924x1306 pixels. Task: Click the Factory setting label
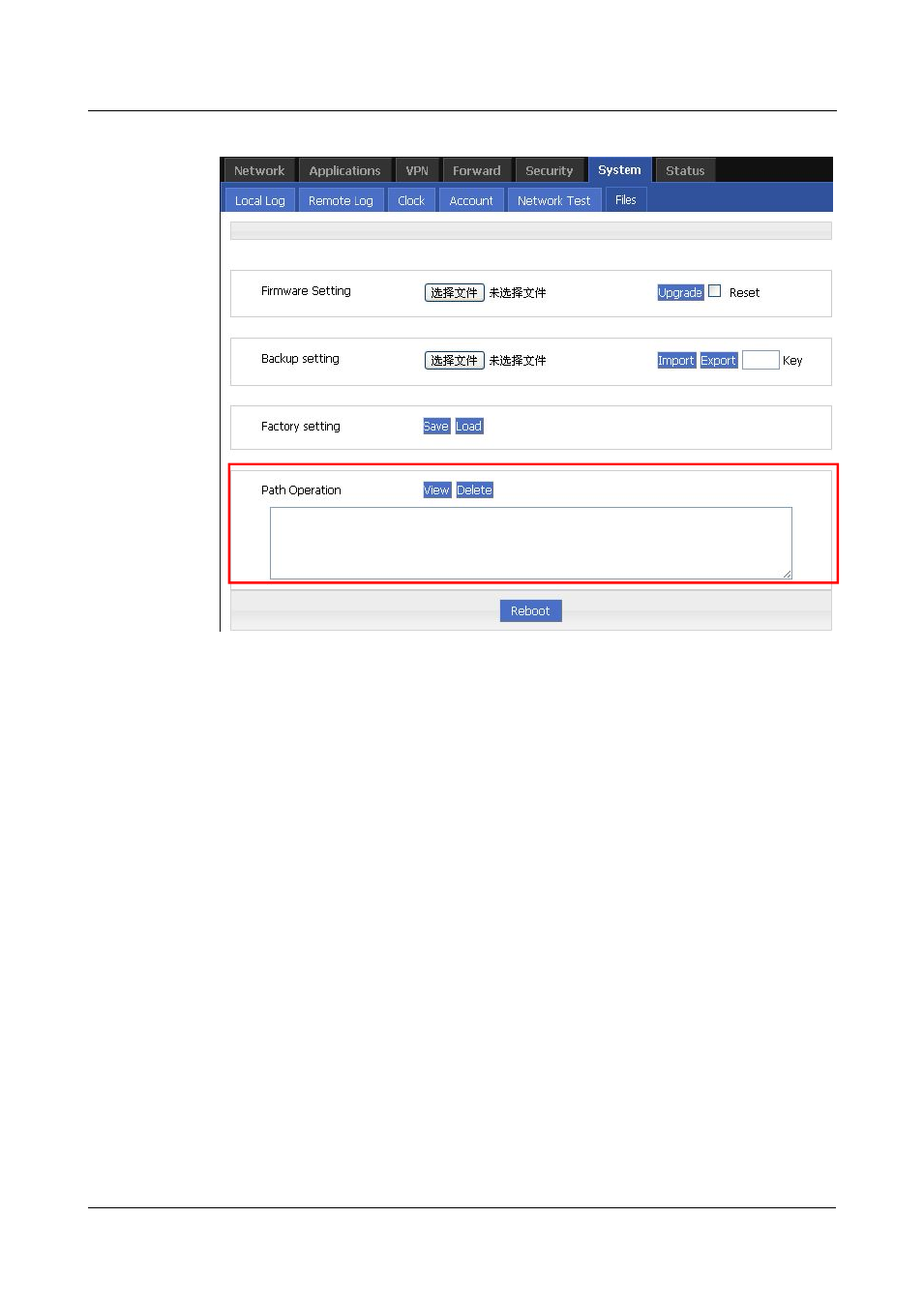click(301, 427)
